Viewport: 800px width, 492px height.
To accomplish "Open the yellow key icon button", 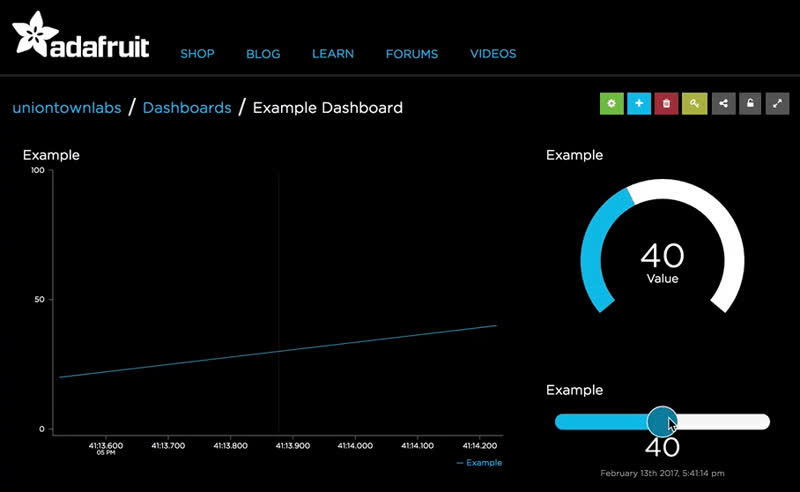I will pyautogui.click(x=694, y=104).
